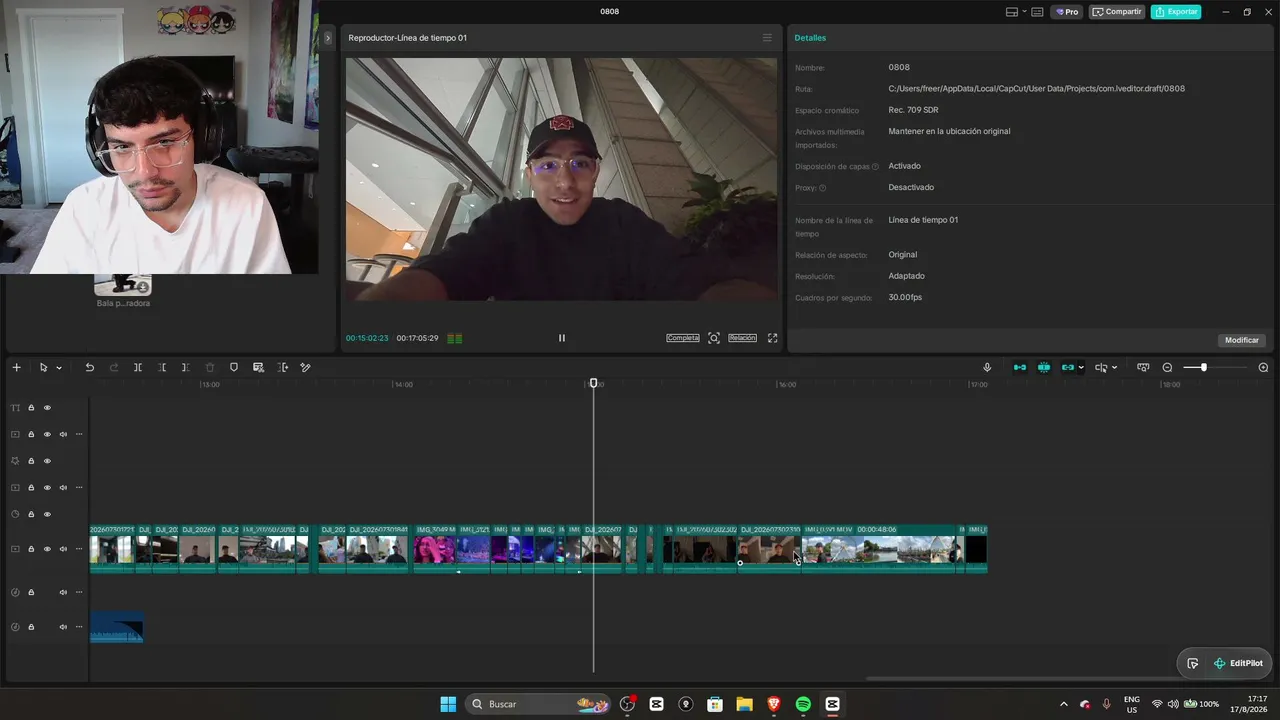Click the Exportar button
The height and width of the screenshot is (720, 1280).
pos(1176,12)
